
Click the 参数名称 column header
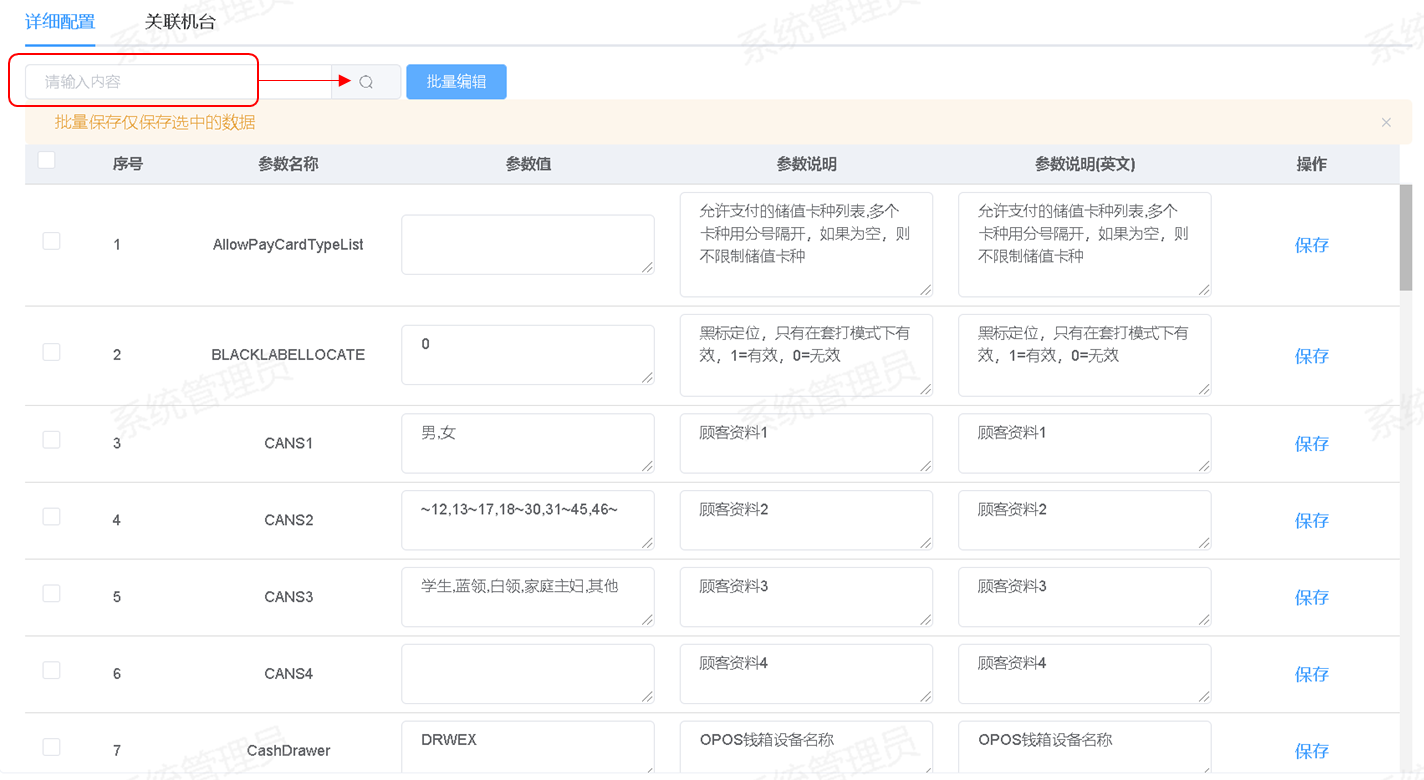pyautogui.click(x=288, y=164)
